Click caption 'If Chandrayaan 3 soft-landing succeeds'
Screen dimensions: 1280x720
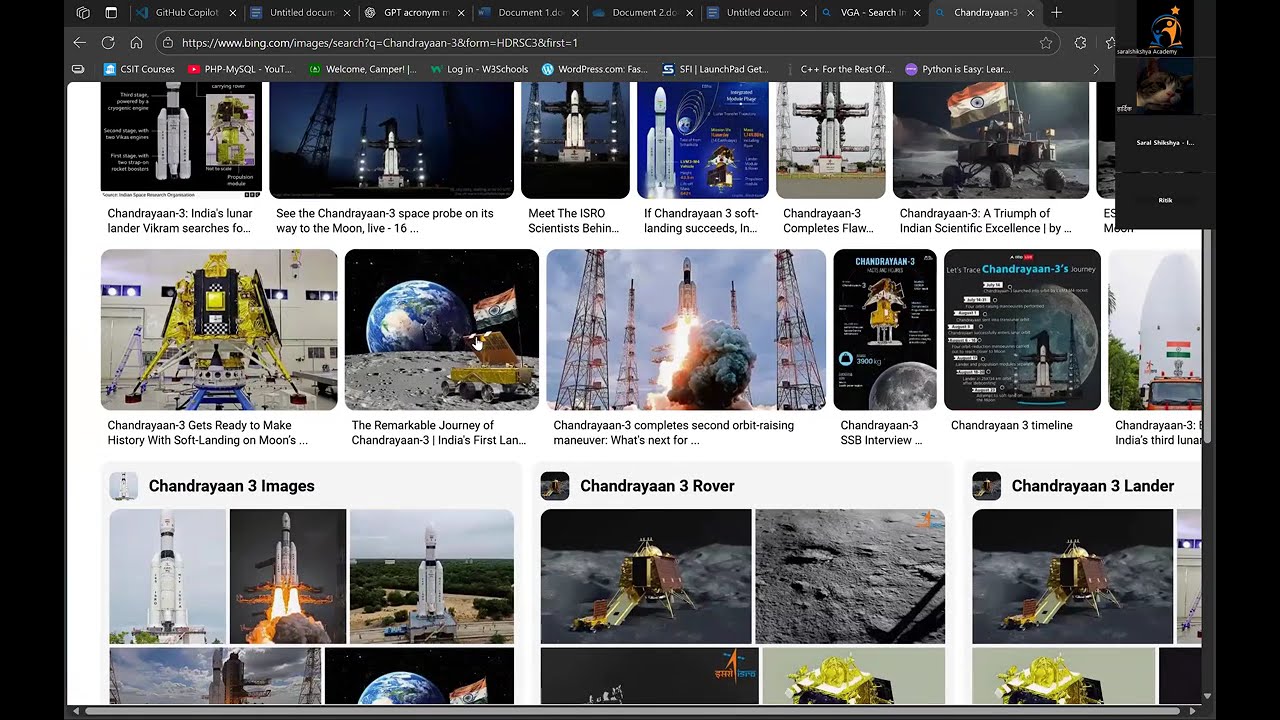pyautogui.click(x=701, y=220)
